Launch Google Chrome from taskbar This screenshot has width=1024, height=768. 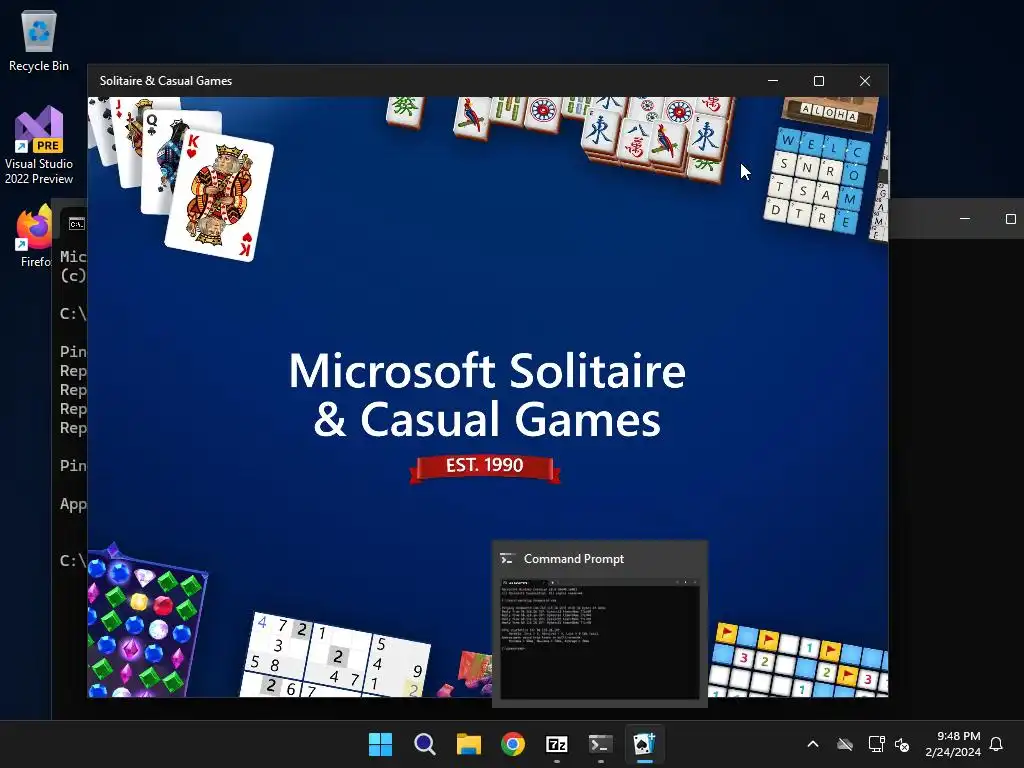(x=513, y=744)
